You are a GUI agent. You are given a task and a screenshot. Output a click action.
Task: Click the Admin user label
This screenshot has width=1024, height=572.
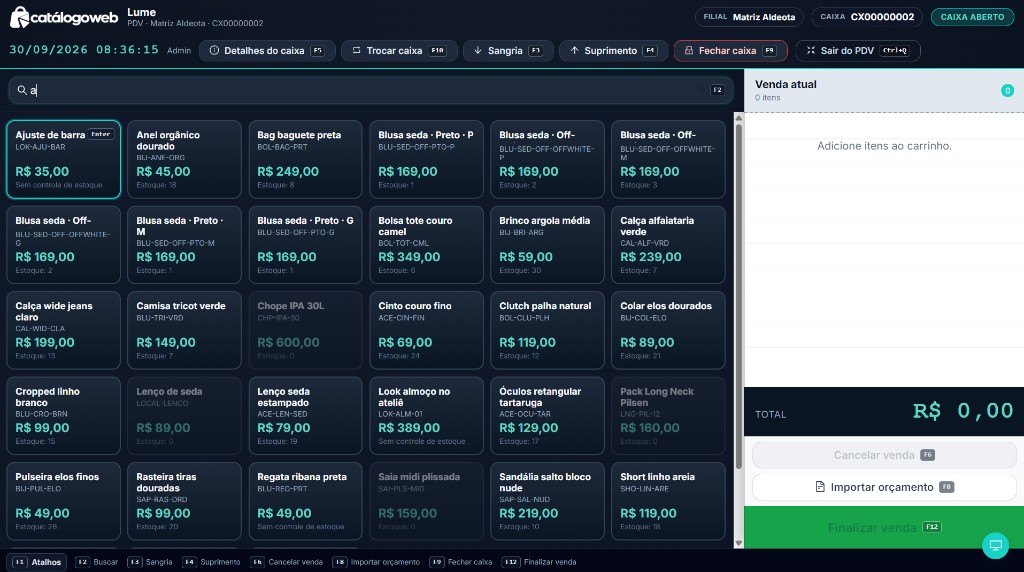[179, 50]
